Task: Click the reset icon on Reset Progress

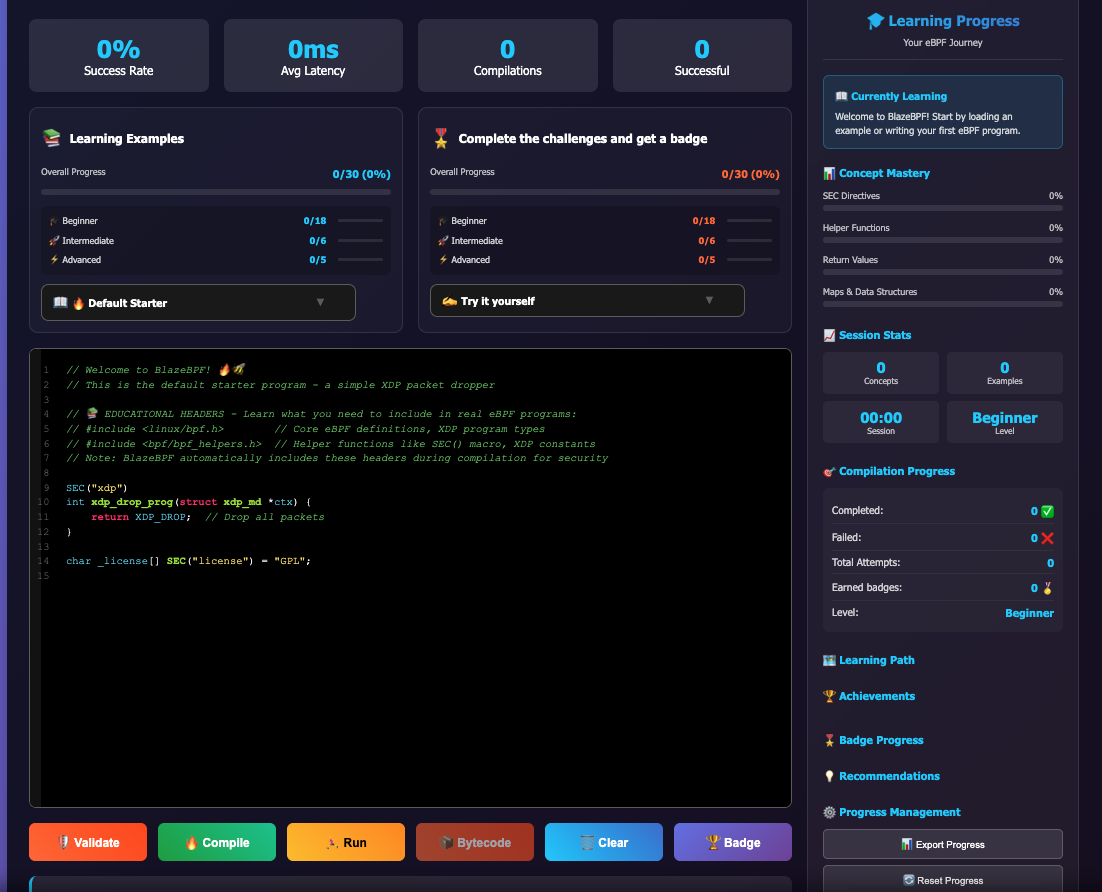Action: click(909, 880)
